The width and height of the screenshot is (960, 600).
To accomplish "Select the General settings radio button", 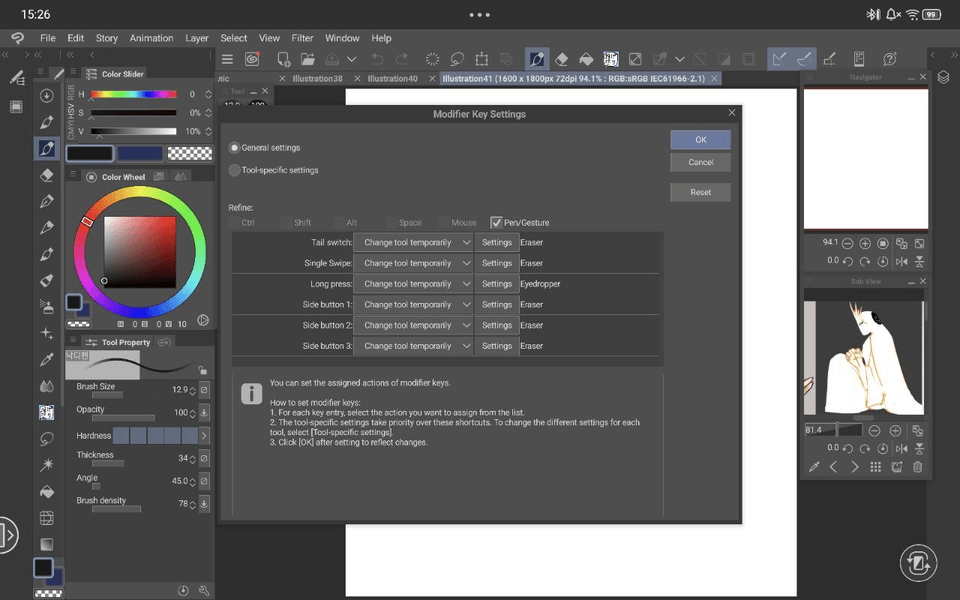I will coord(234,148).
